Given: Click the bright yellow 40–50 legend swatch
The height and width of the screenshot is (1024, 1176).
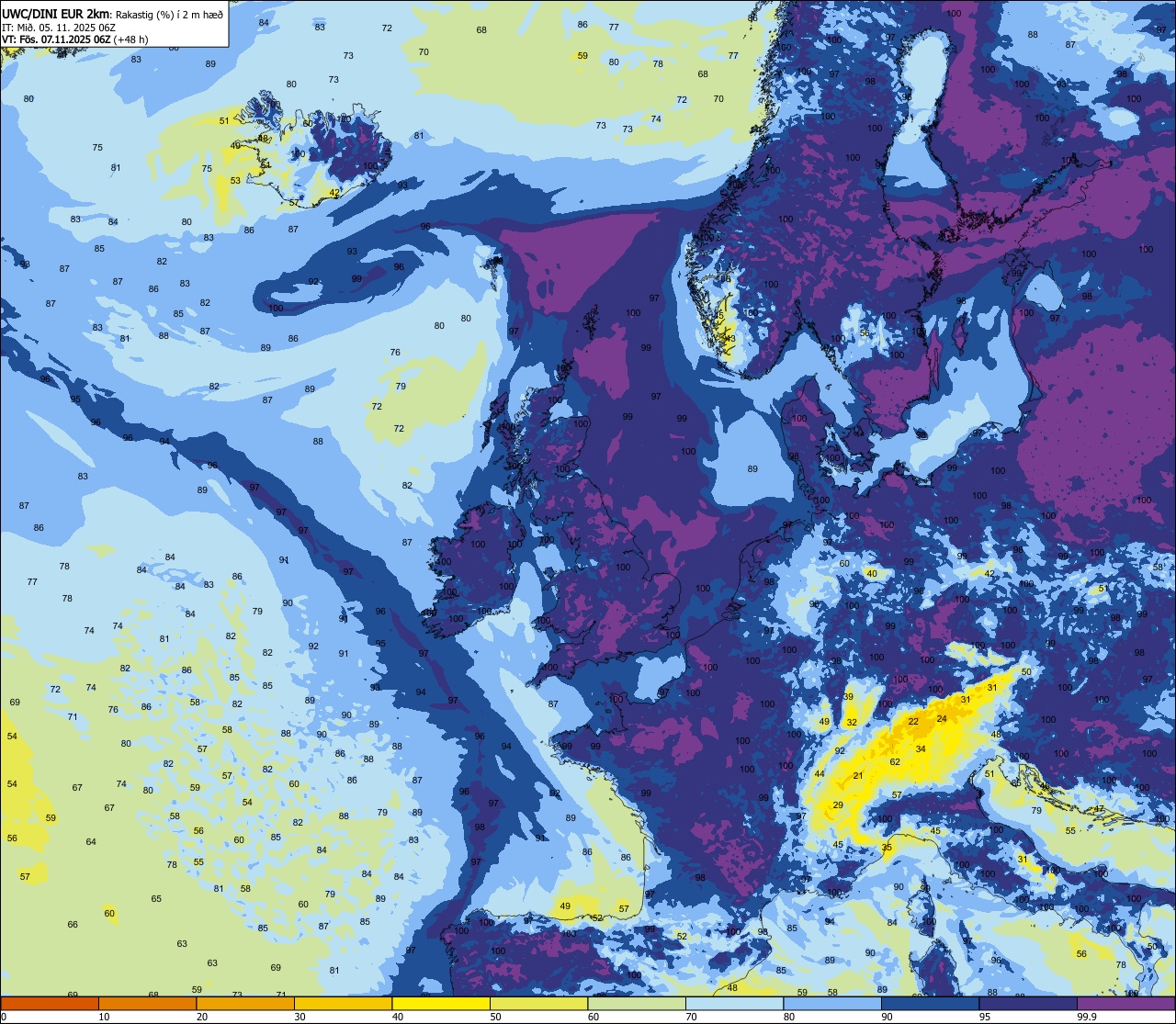Looking at the screenshot, I should coord(441,1003).
